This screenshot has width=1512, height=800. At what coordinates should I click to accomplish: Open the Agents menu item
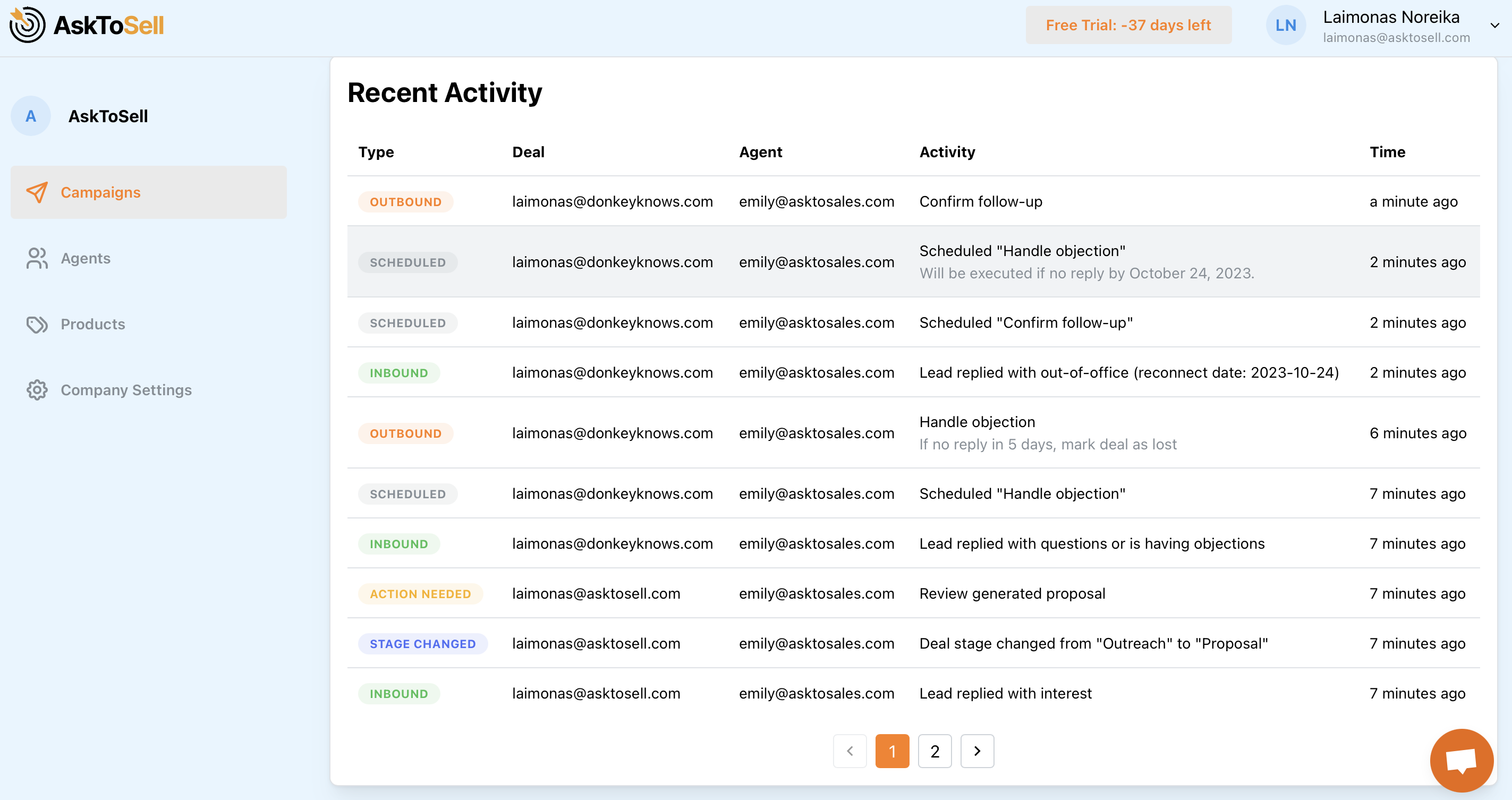pos(86,258)
